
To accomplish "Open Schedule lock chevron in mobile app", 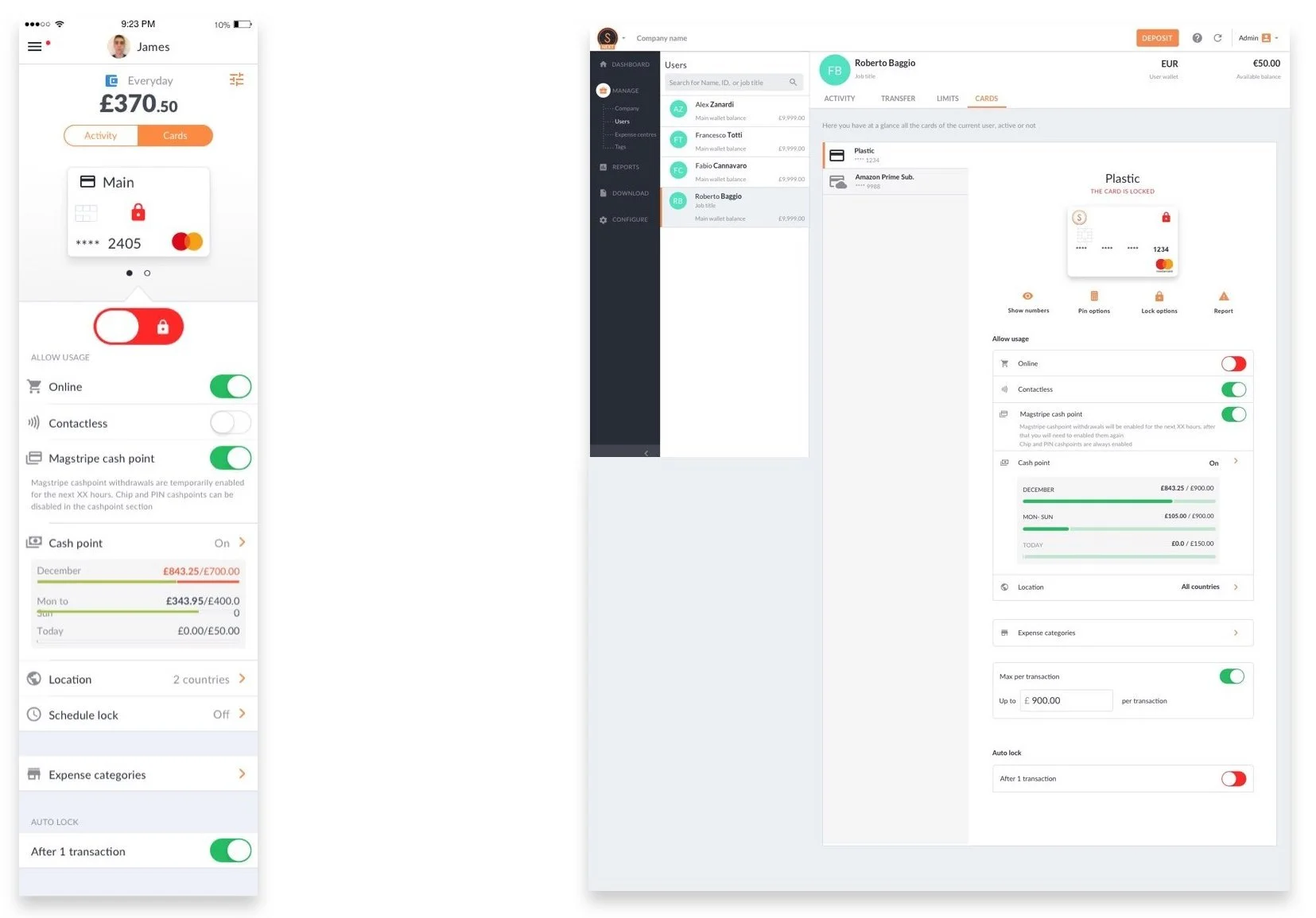I will point(243,714).
